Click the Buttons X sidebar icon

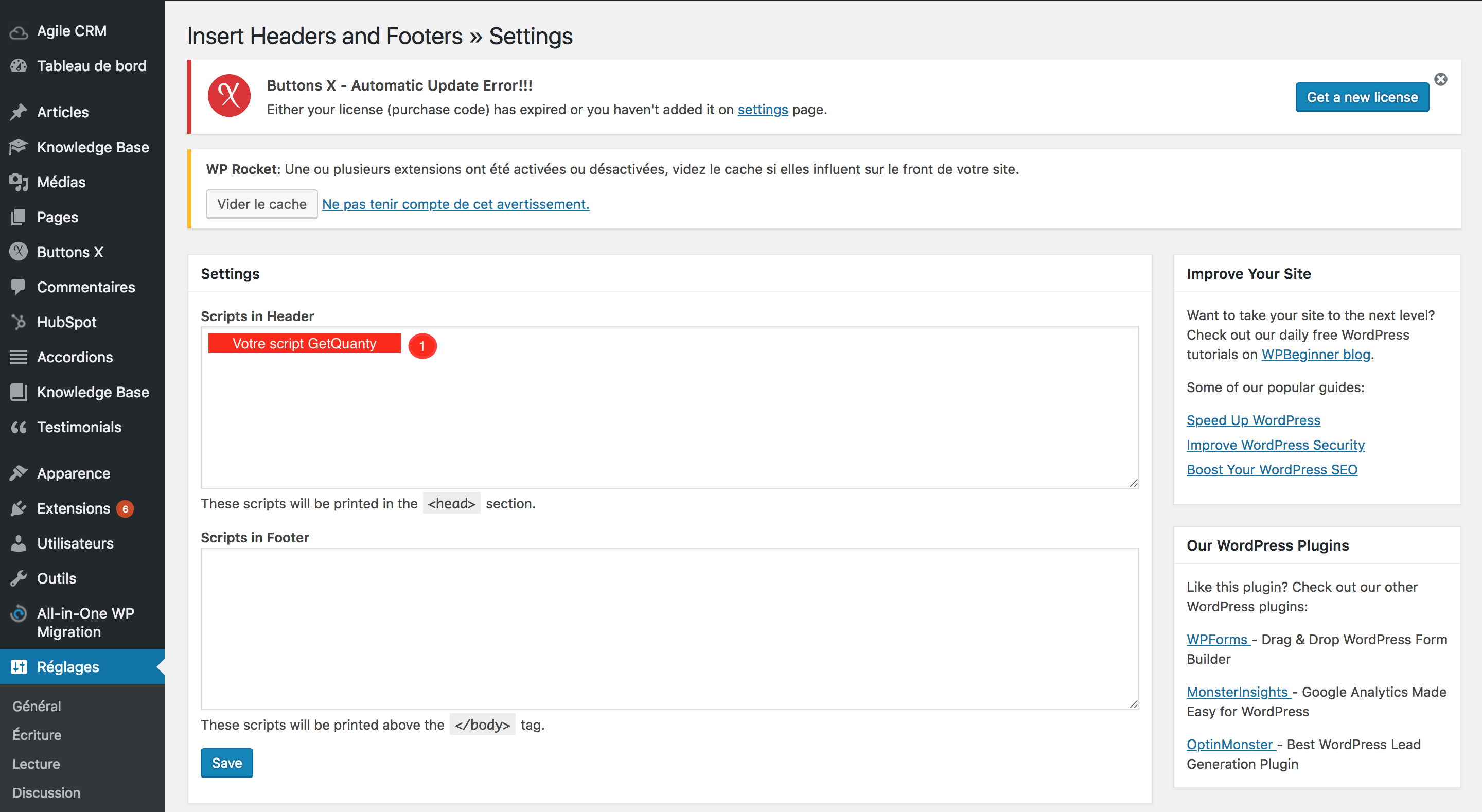click(x=19, y=252)
